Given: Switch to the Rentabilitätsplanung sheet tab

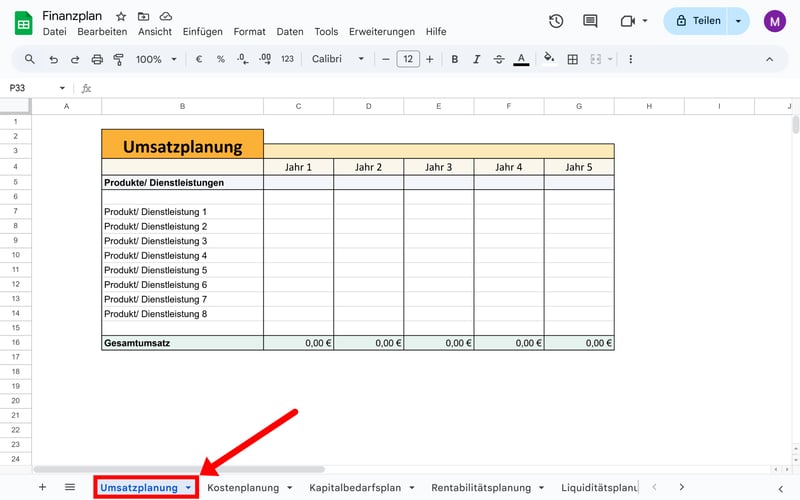Looking at the screenshot, I should click(480, 488).
